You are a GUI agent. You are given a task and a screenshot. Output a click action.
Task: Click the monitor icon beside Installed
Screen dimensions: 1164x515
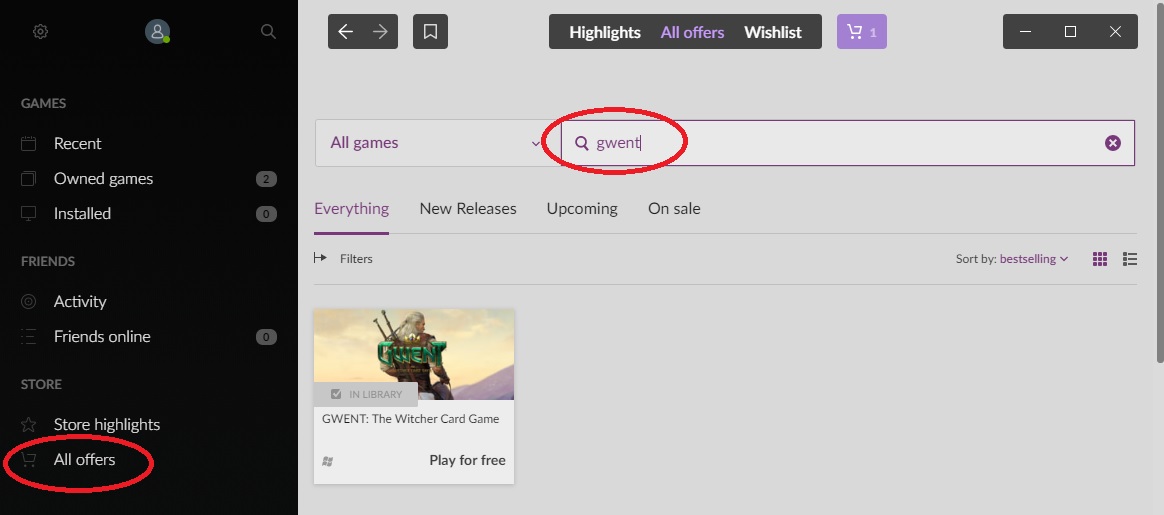click(x=28, y=214)
